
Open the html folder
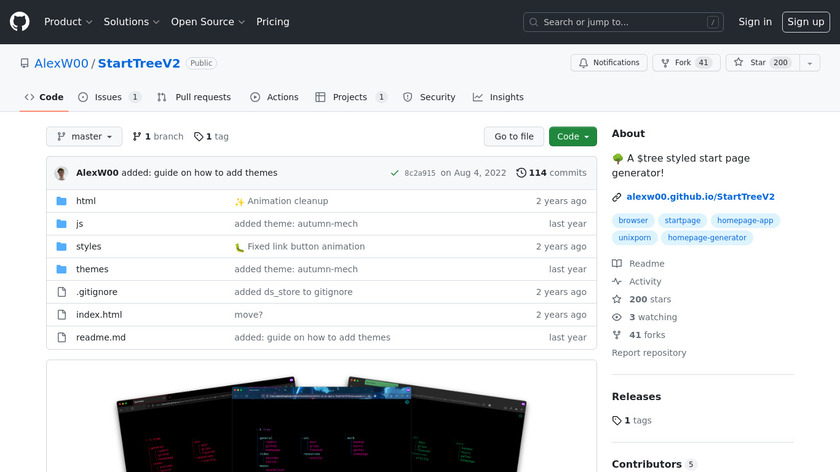tap(86, 201)
